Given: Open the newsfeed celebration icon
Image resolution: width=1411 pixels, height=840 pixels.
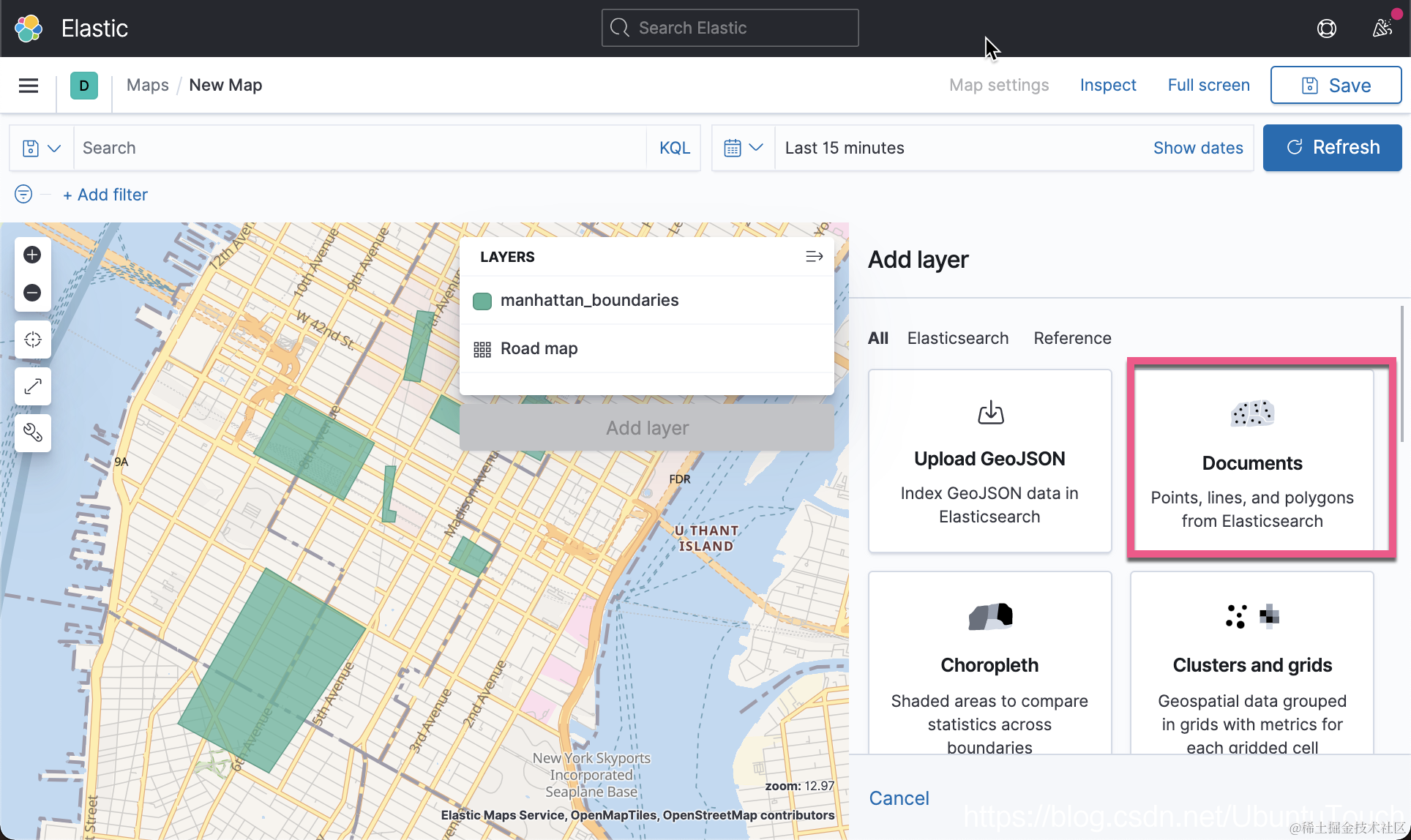Looking at the screenshot, I should (x=1382, y=29).
